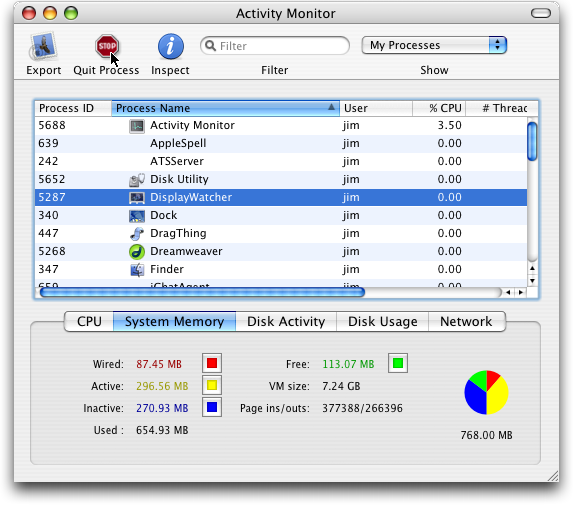This screenshot has width=573, height=505.
Task: Sort by Process ID column header
Action: [73, 108]
